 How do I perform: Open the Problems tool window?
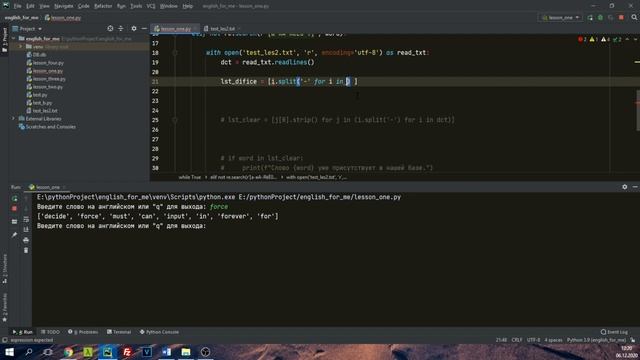click(x=83, y=332)
